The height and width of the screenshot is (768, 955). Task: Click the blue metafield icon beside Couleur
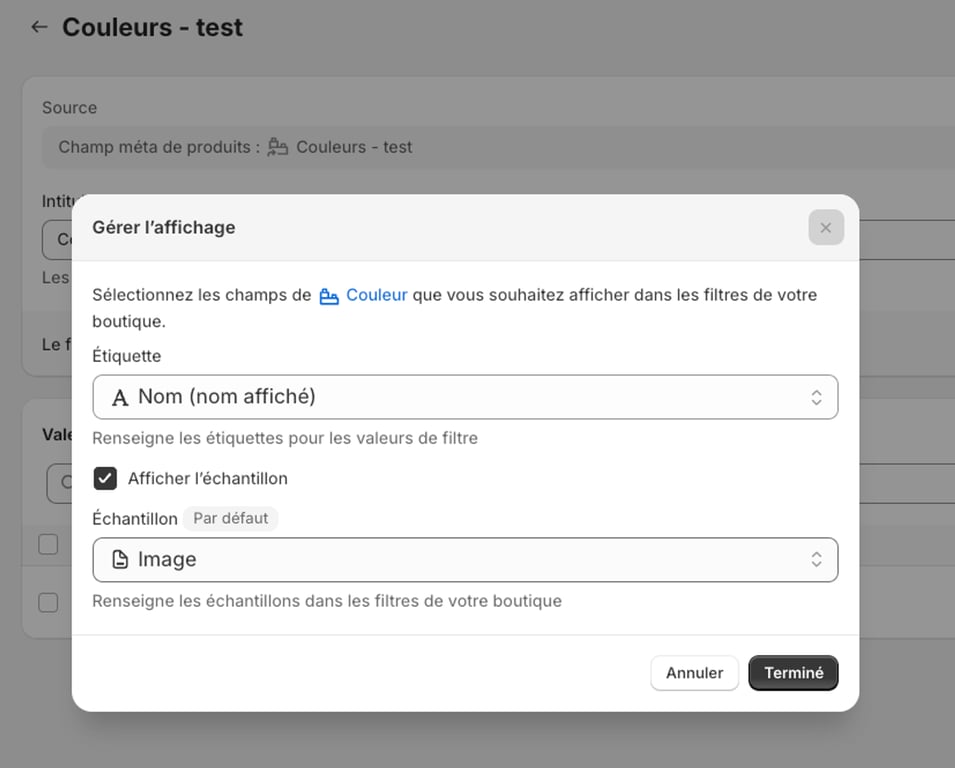(328, 295)
